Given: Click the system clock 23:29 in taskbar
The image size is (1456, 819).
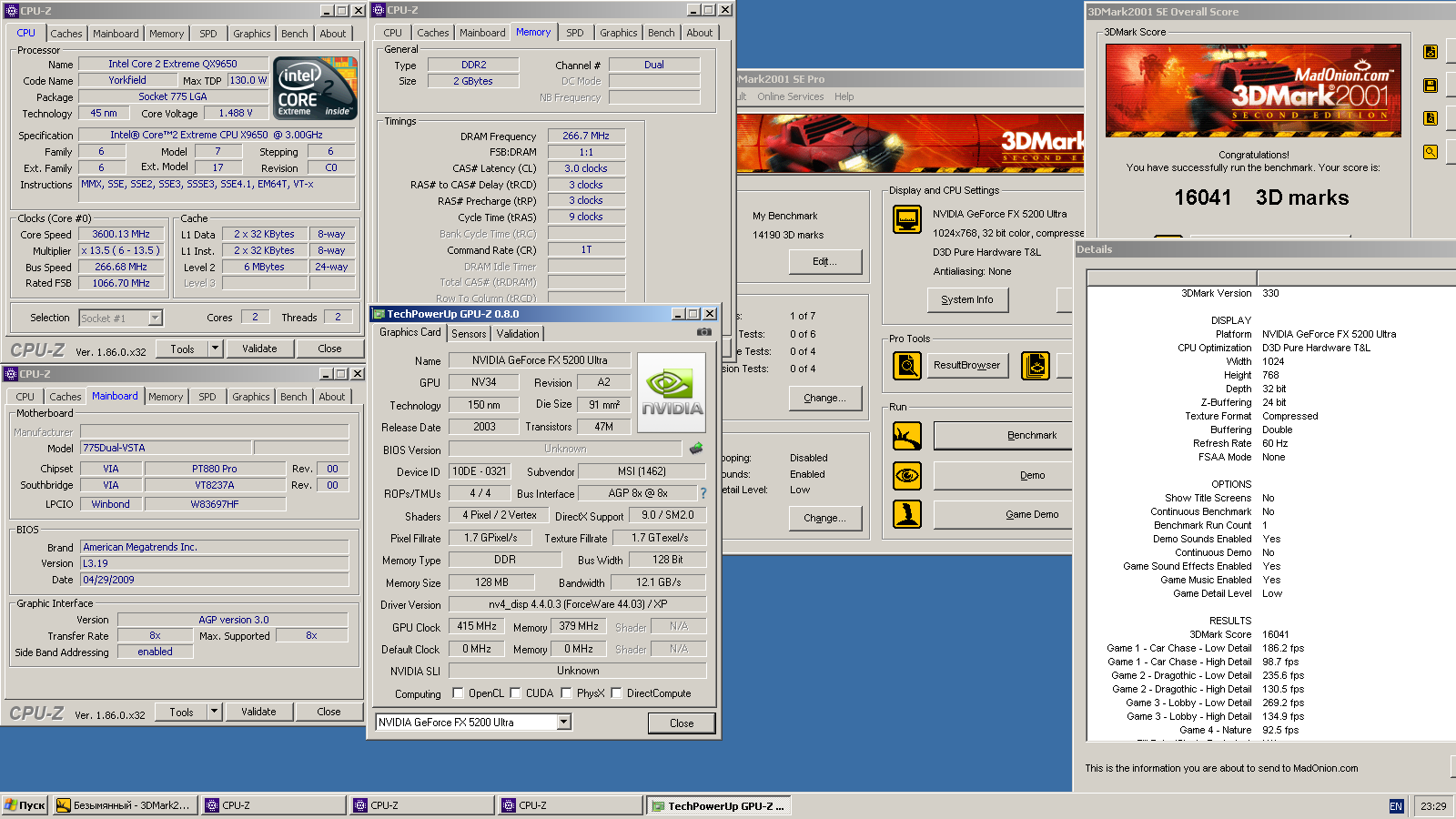Looking at the screenshot, I should click(1433, 806).
